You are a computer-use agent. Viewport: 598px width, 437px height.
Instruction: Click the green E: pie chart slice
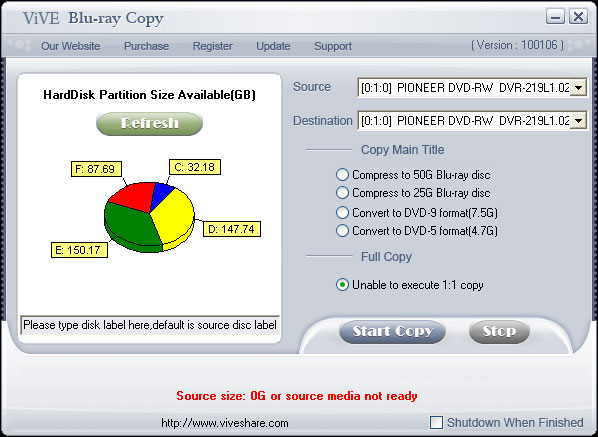tap(130, 227)
